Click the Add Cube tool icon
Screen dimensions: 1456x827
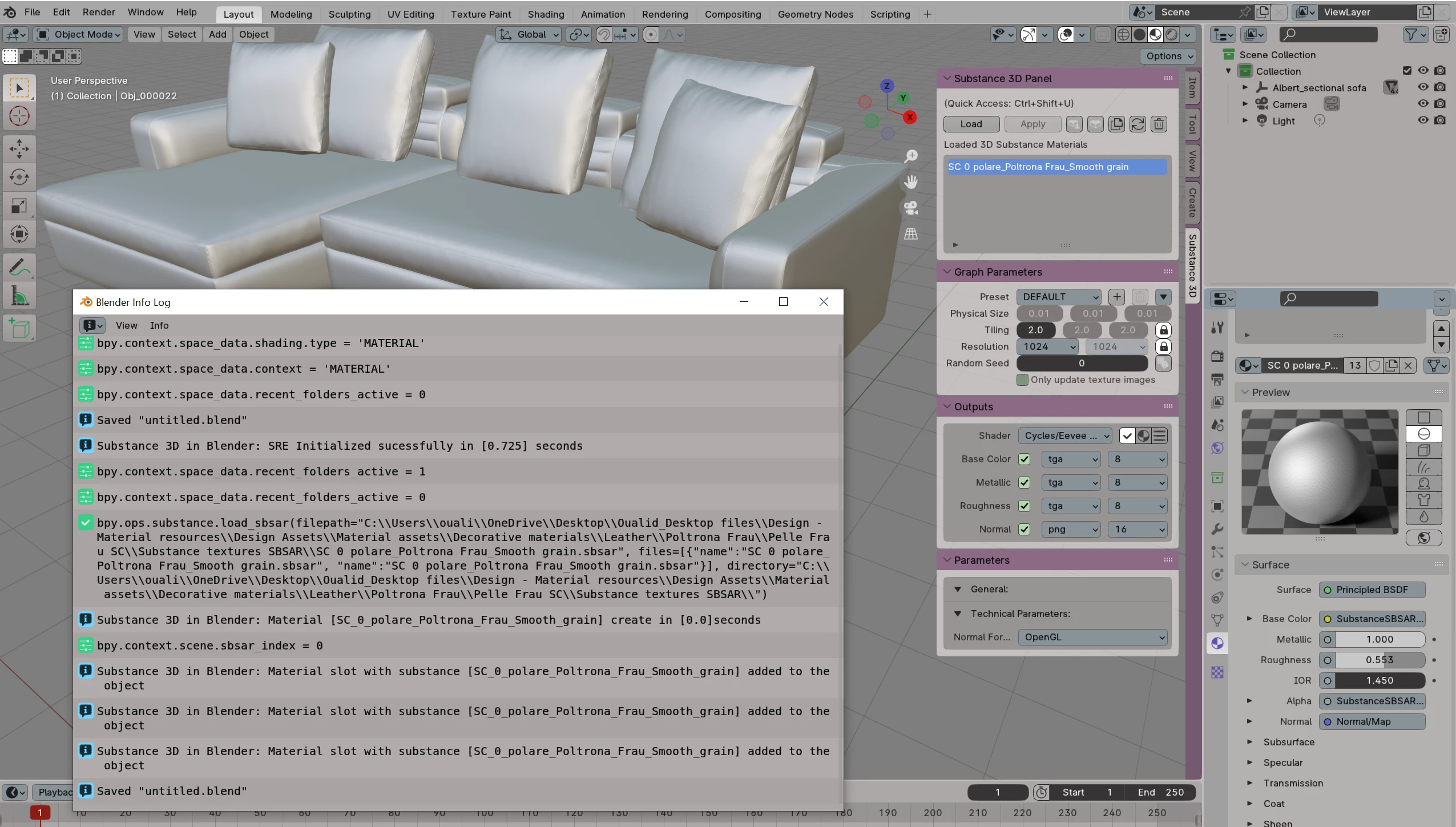[19, 329]
